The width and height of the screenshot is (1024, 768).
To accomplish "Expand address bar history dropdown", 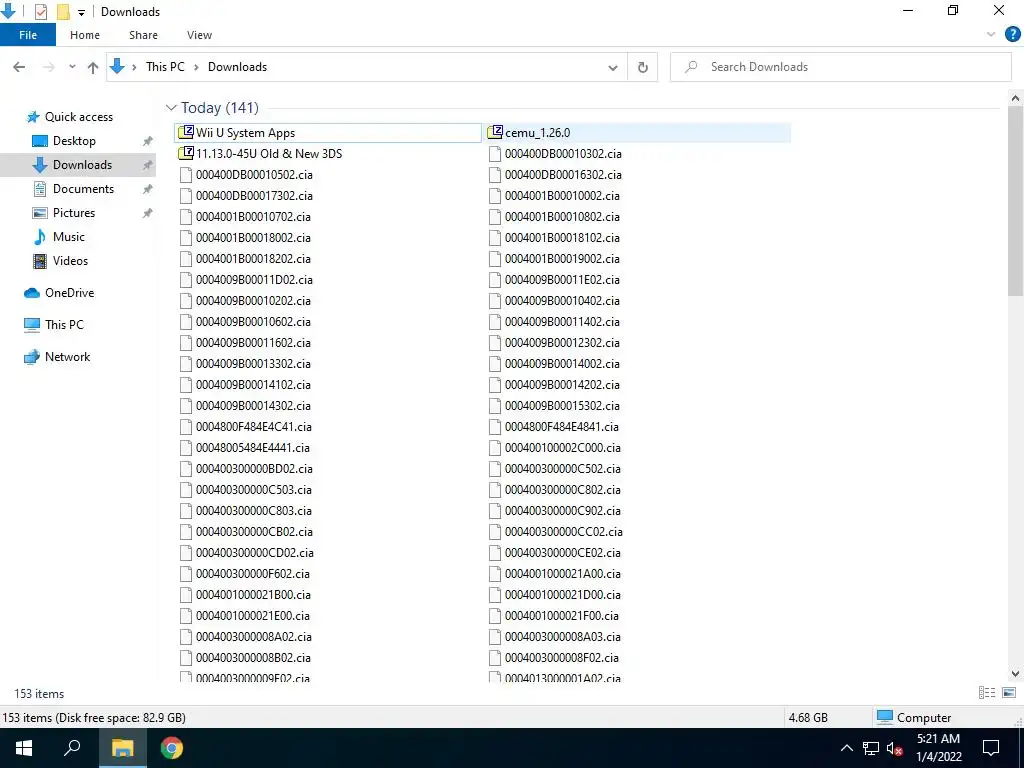I will point(613,67).
